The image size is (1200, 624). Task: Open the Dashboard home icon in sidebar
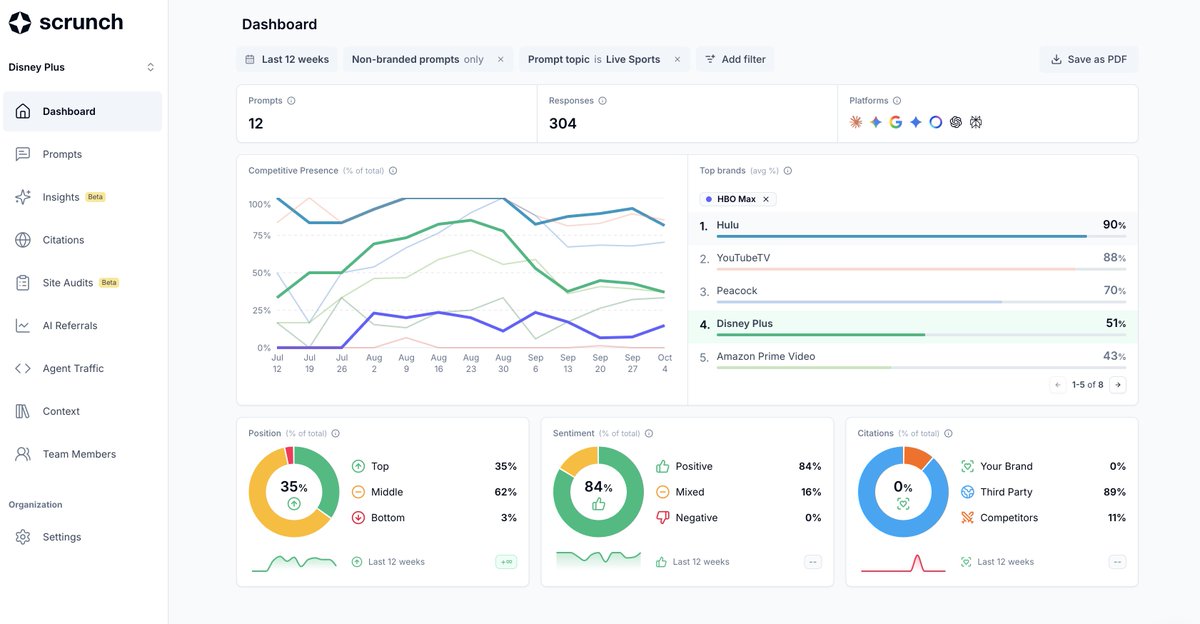pos(23,111)
